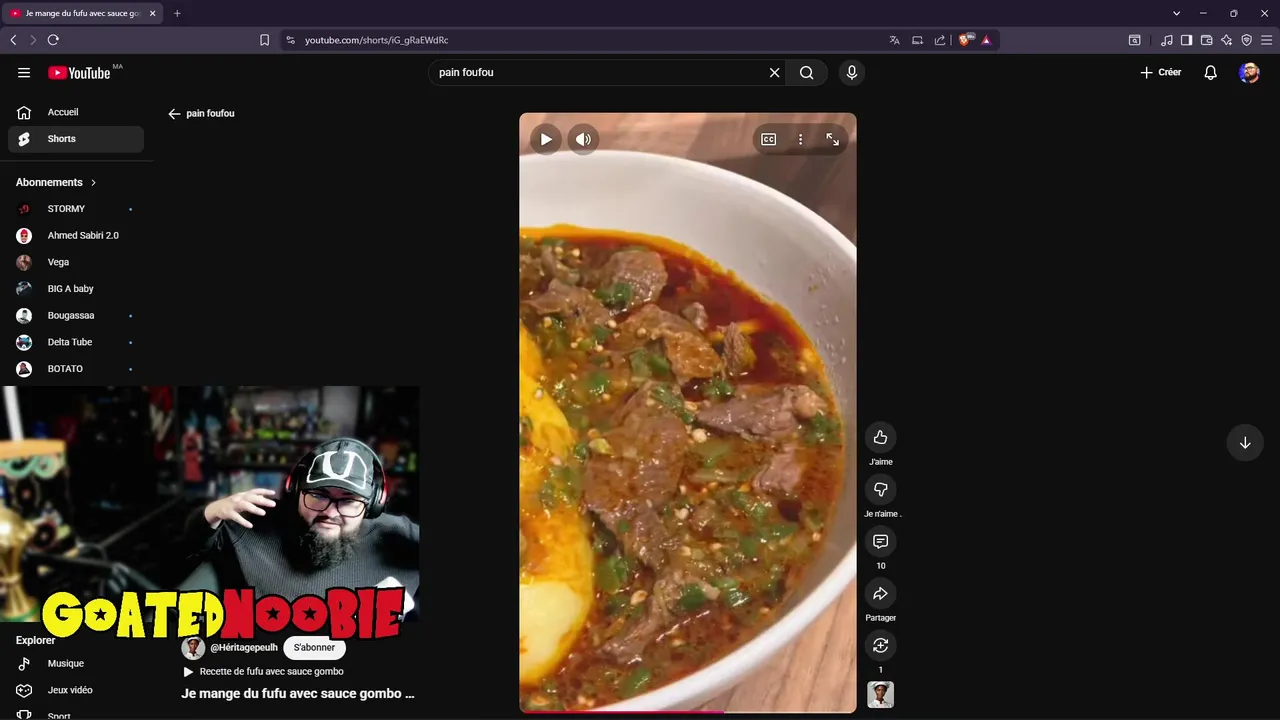Open the Ahmed Sabiri 2.0 channel

tap(76, 236)
